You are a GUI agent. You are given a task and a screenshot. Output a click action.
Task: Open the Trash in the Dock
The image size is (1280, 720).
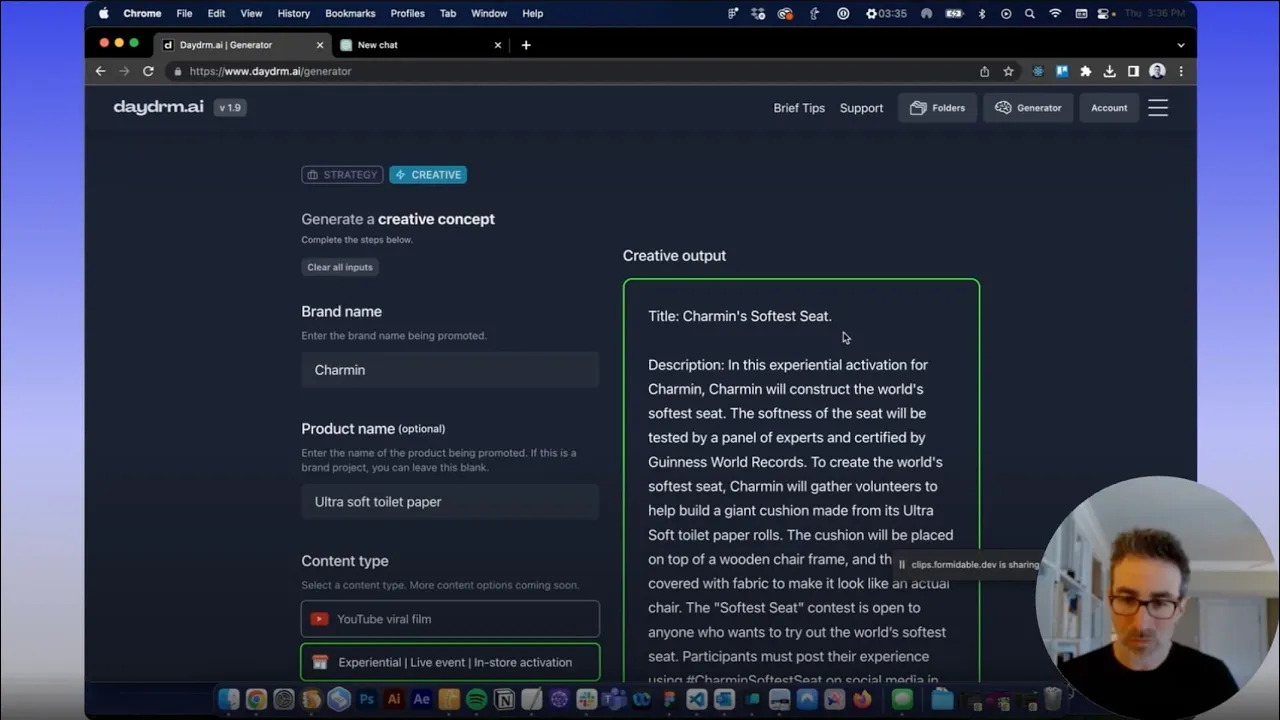[x=1052, y=700]
